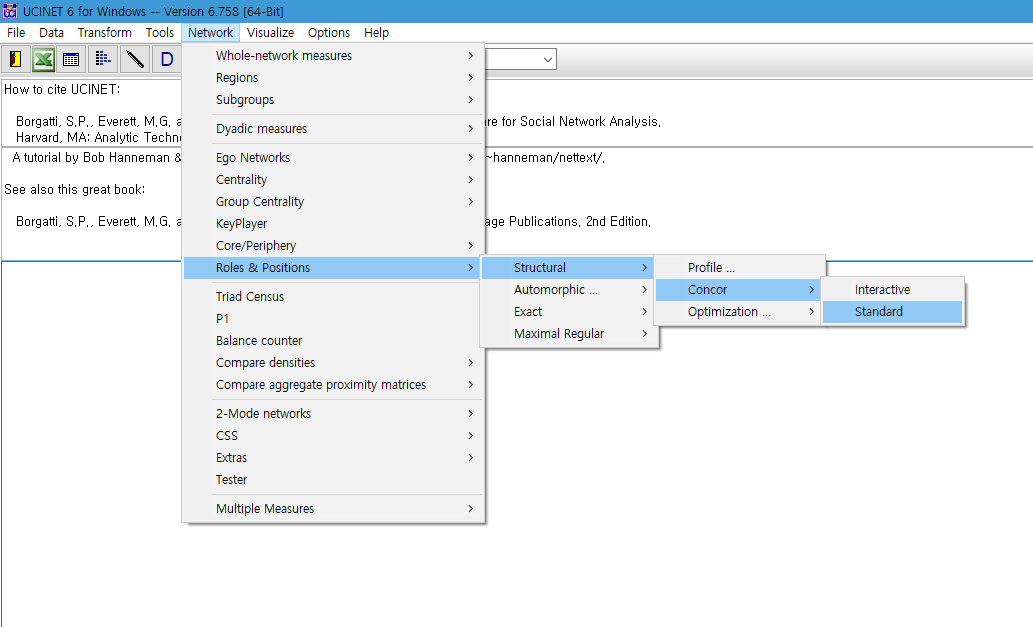1033x627 pixels.
Task: Select Concor submenu entry
Action: tap(738, 290)
